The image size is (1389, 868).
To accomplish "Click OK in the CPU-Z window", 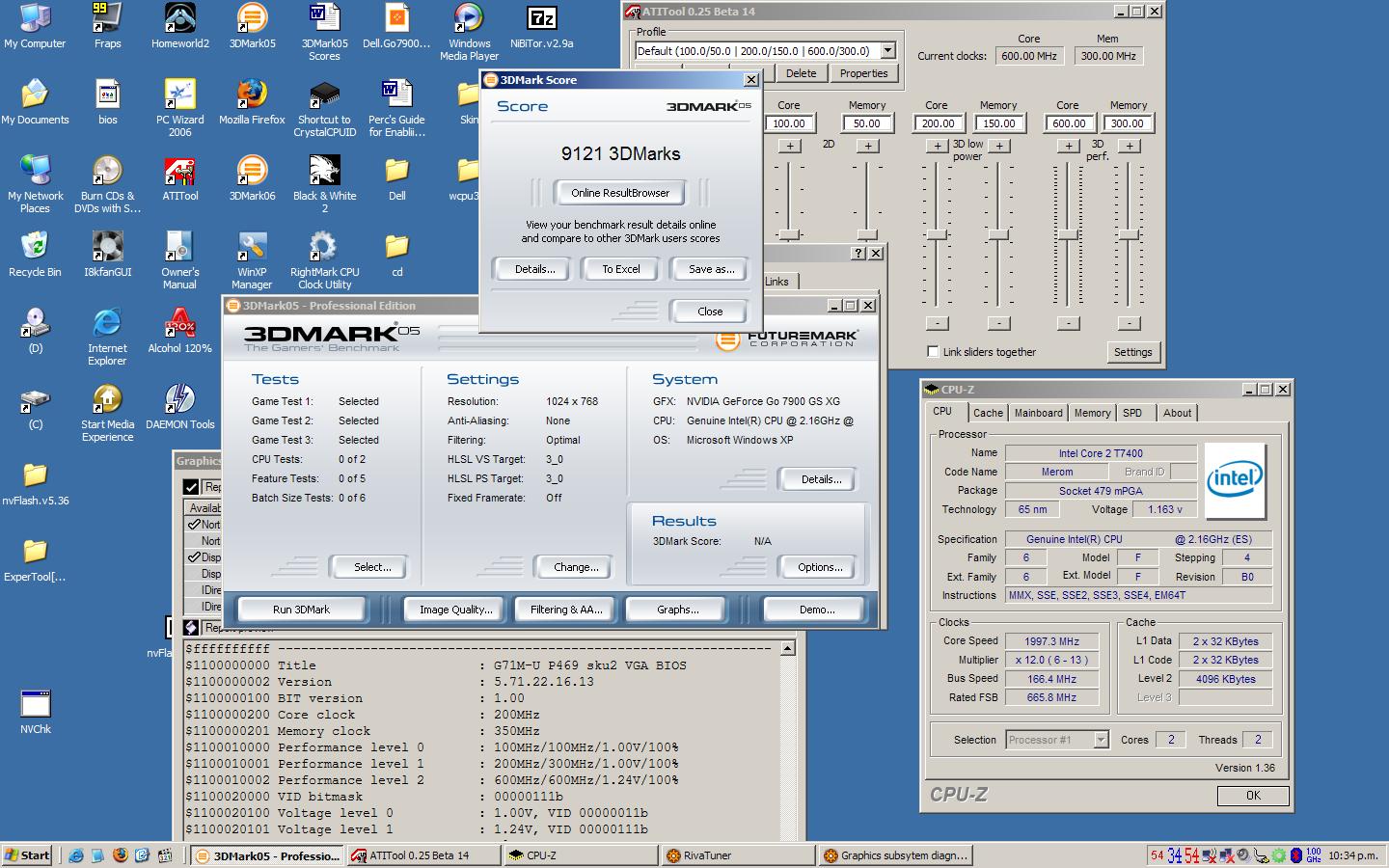I will point(1253,796).
